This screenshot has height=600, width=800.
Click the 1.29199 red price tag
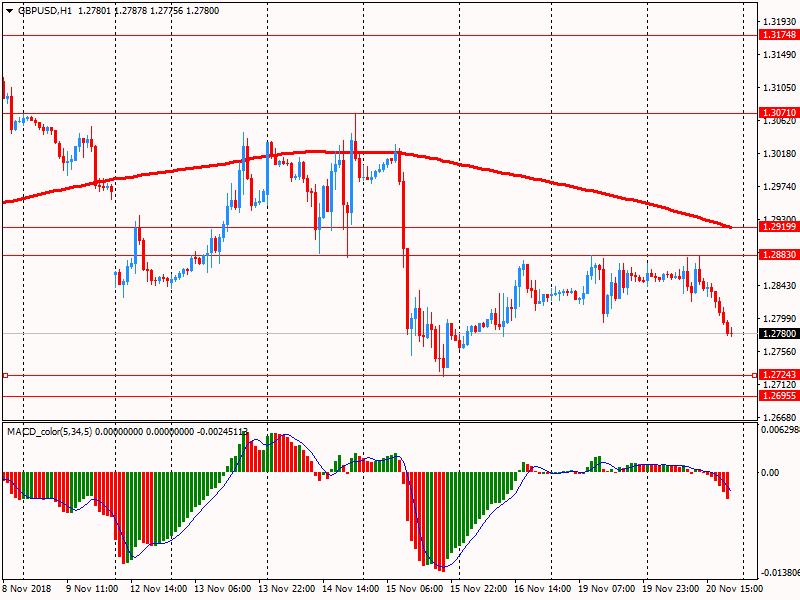778,227
